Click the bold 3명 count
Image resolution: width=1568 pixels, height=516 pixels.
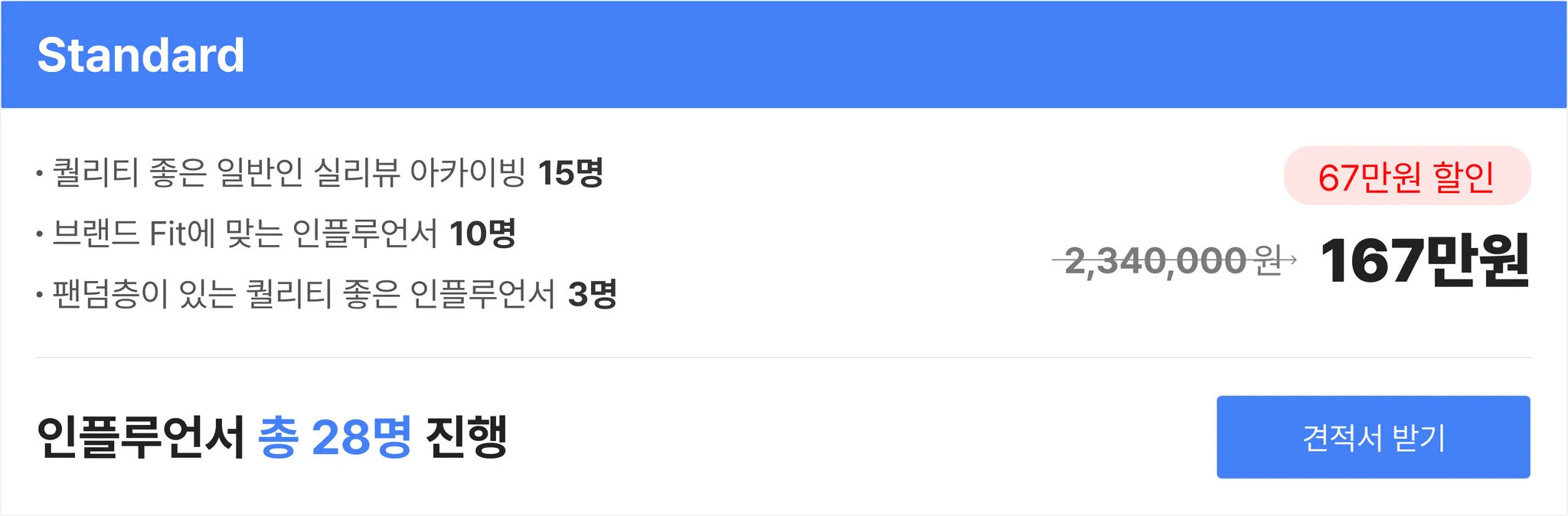pyautogui.click(x=593, y=294)
